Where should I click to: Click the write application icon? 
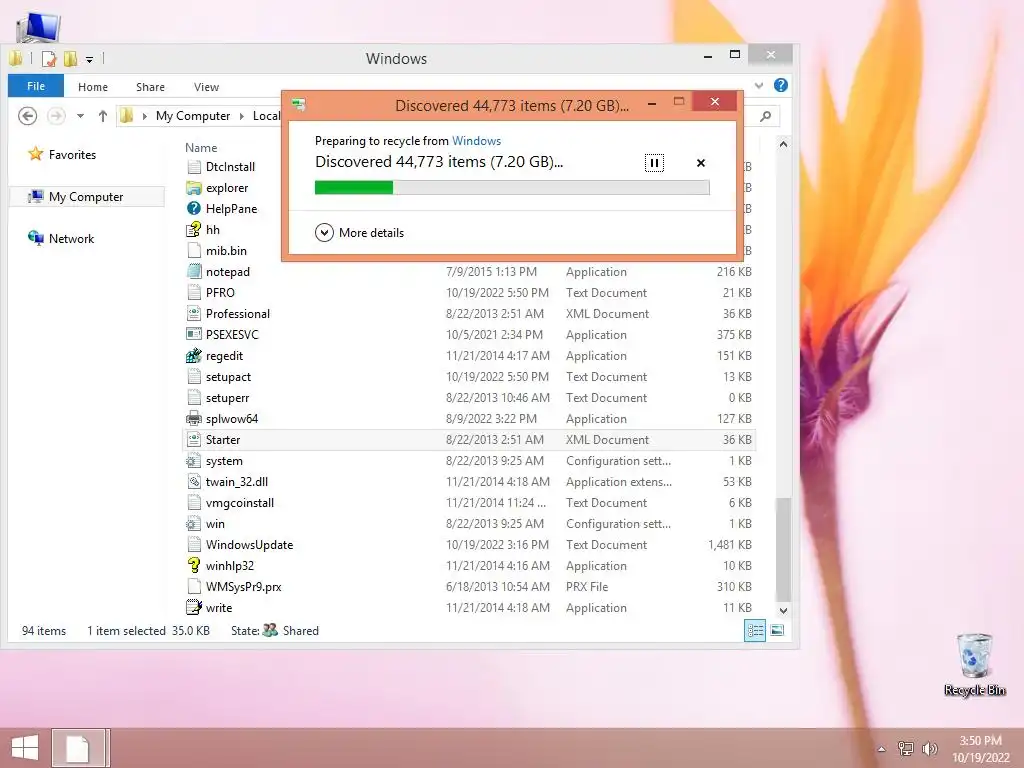[193, 607]
